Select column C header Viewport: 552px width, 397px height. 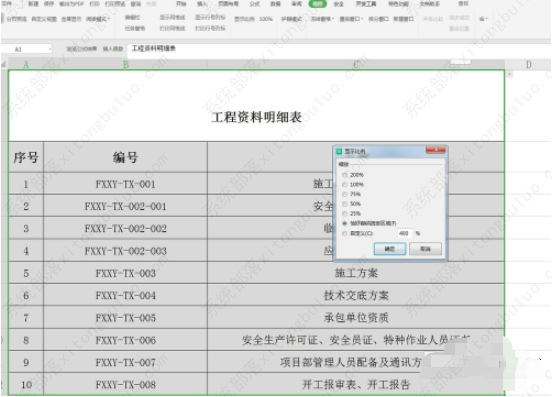pyautogui.click(x=356, y=65)
